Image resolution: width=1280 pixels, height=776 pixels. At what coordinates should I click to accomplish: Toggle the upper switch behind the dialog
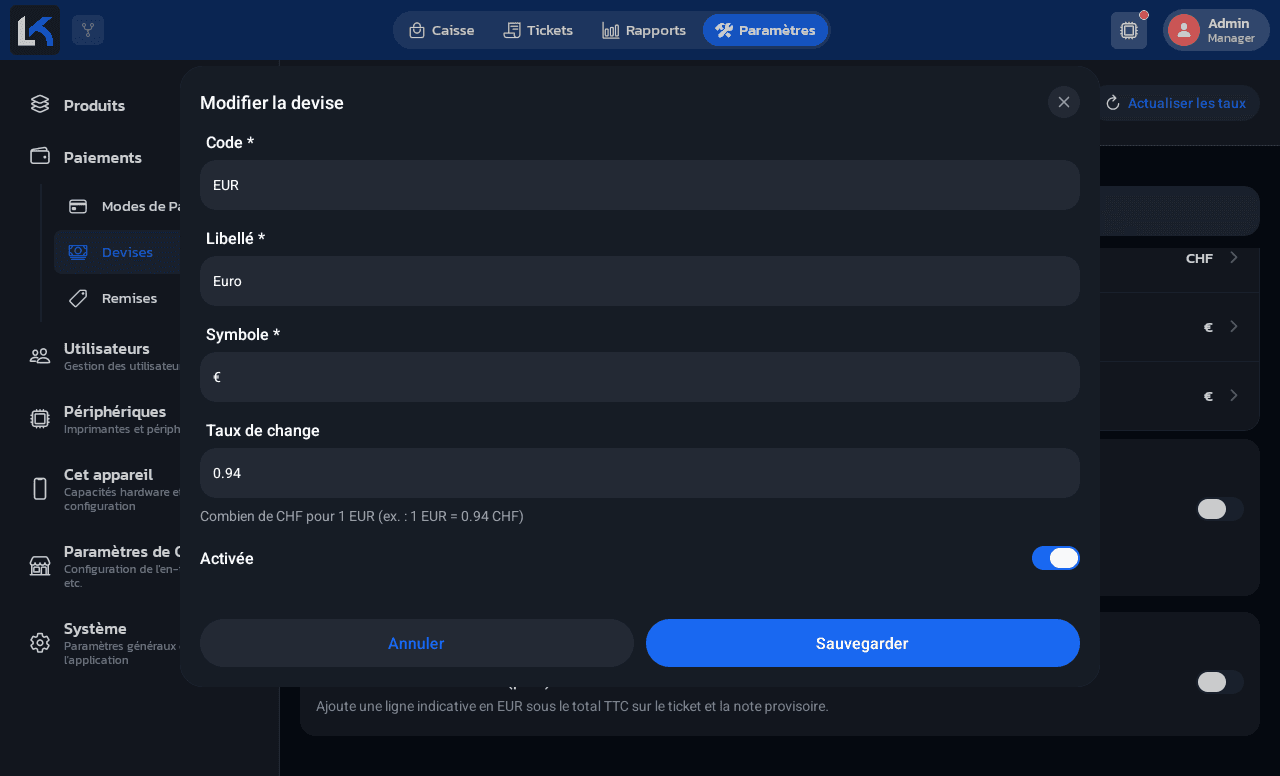(1220, 509)
